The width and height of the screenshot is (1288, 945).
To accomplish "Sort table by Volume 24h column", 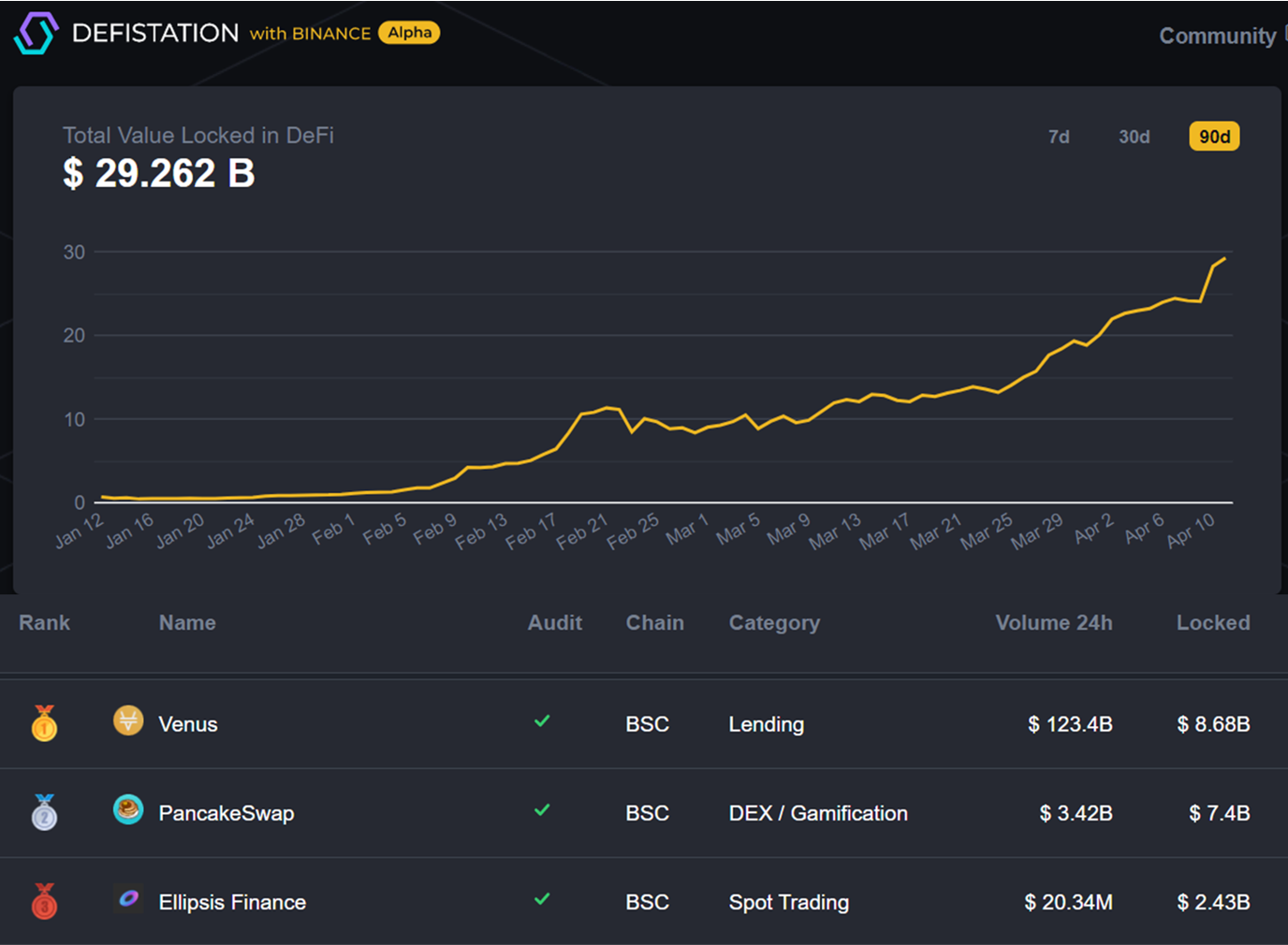I will tap(1054, 622).
